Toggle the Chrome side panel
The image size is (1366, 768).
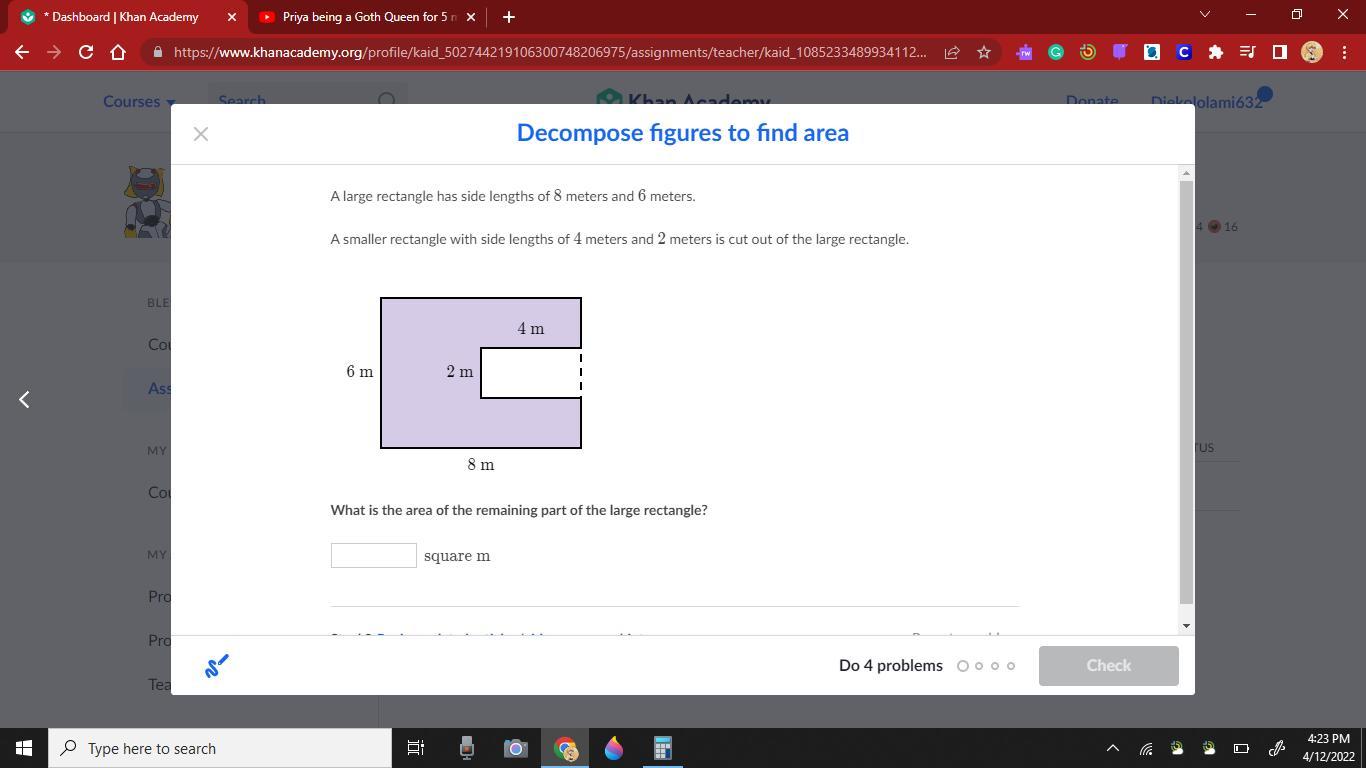point(1279,52)
